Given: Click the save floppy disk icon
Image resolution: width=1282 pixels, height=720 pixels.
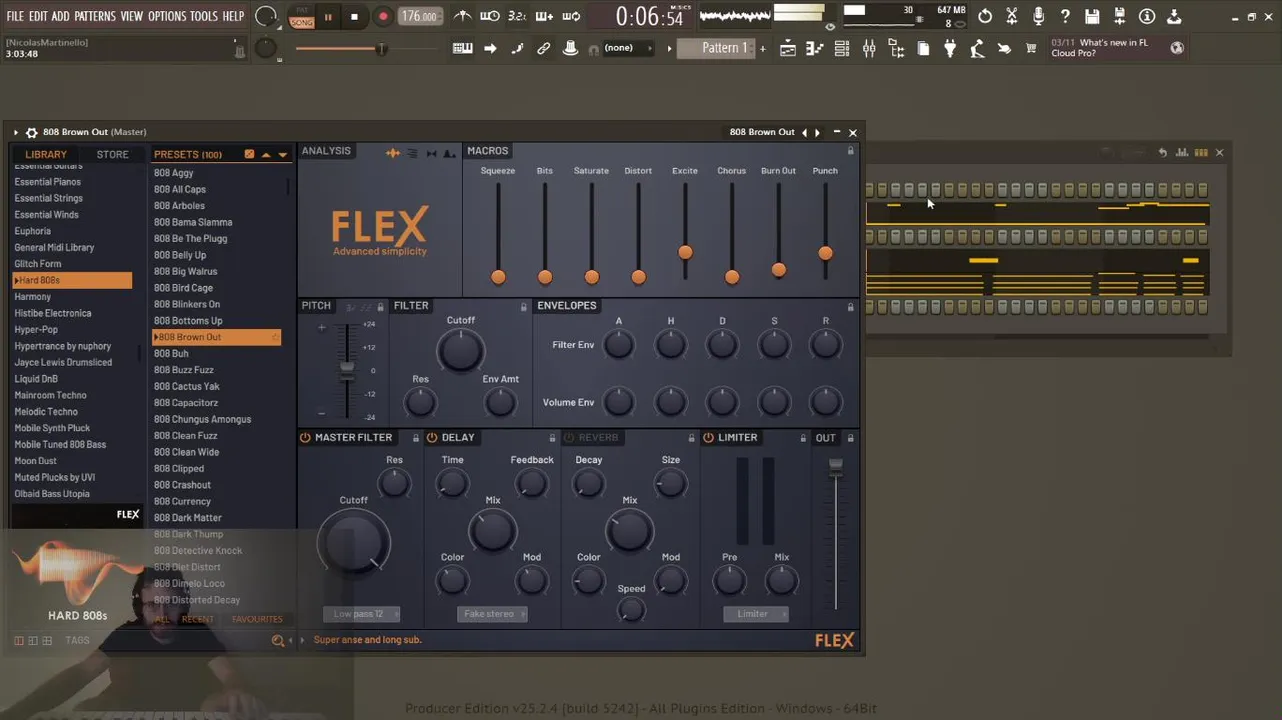Looking at the screenshot, I should coord(1092,16).
